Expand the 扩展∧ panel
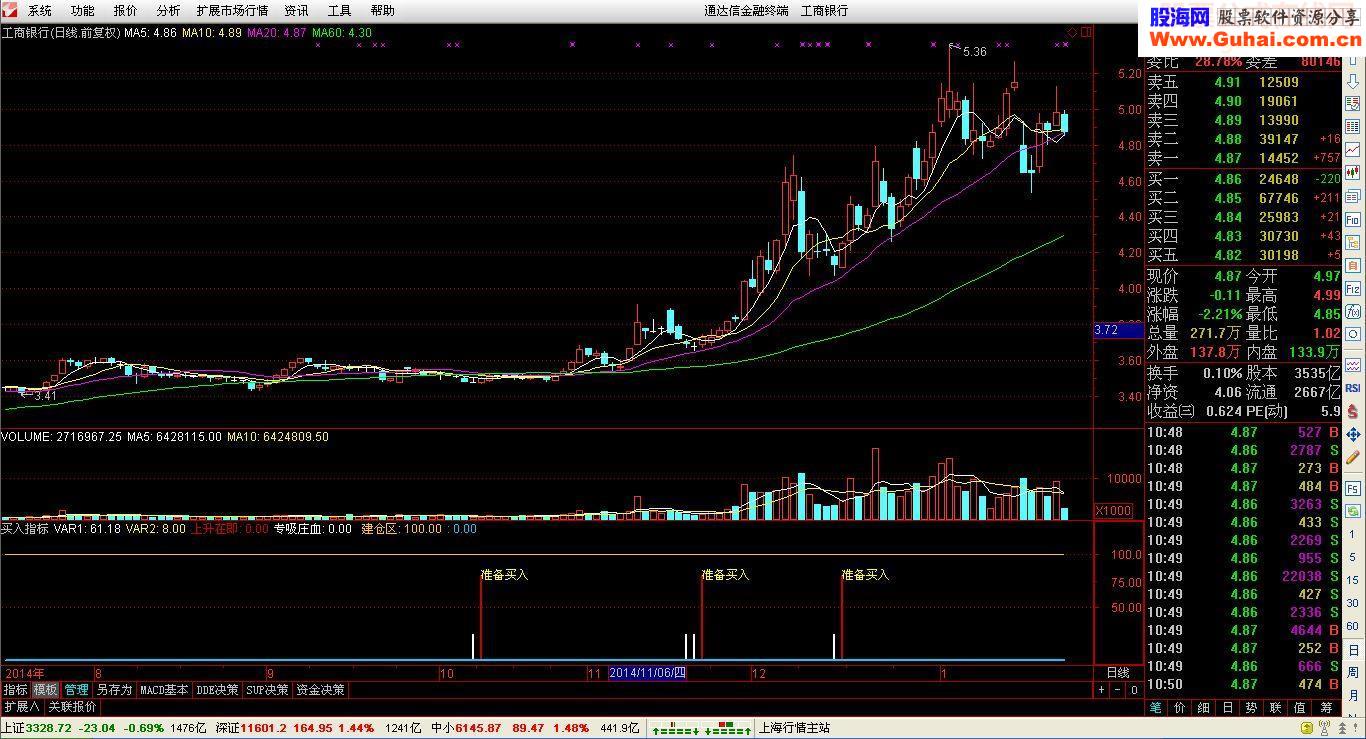1366x739 pixels. pos(21,706)
